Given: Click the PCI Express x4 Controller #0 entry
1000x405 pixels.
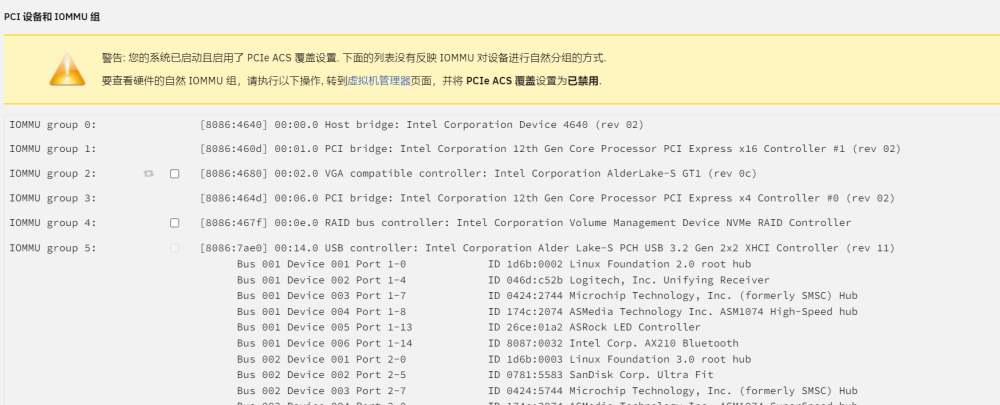Looking at the screenshot, I should tap(547, 198).
